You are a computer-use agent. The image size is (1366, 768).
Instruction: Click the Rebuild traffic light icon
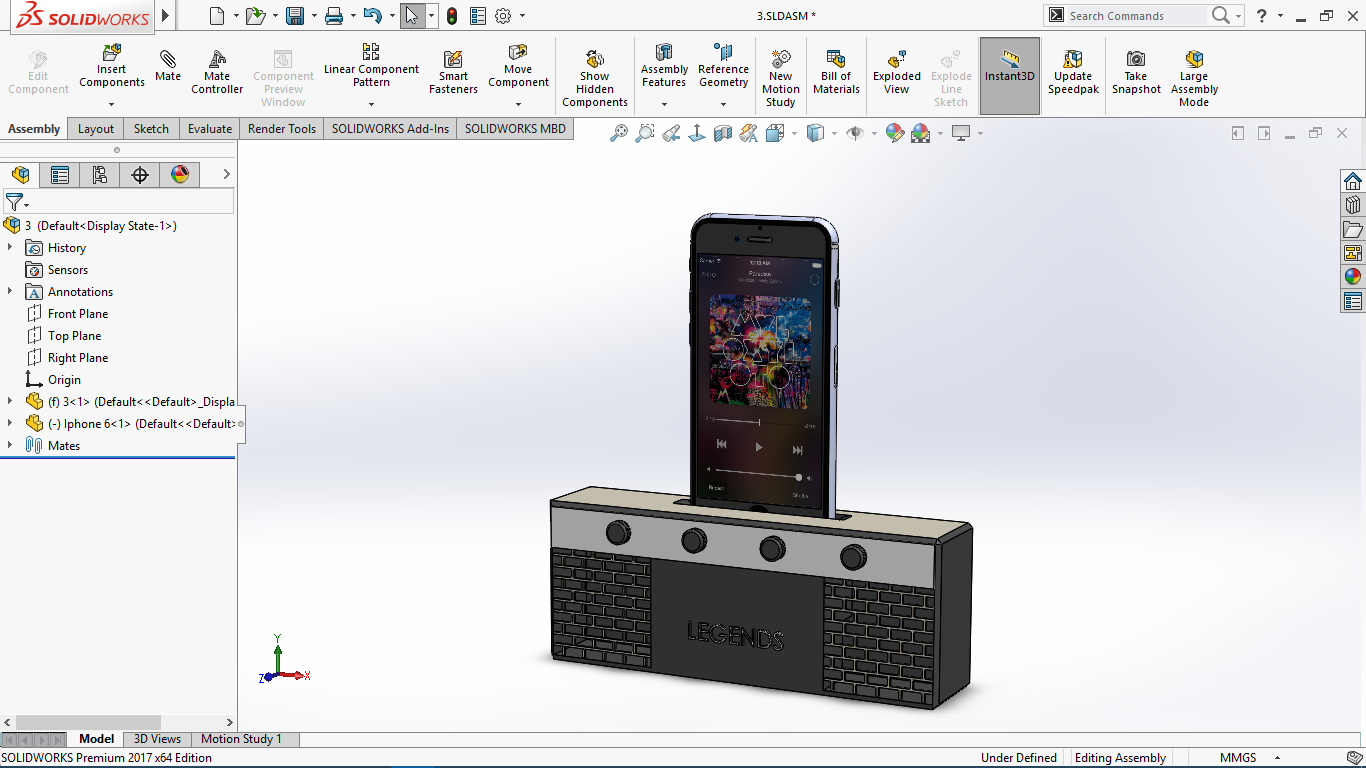(452, 16)
